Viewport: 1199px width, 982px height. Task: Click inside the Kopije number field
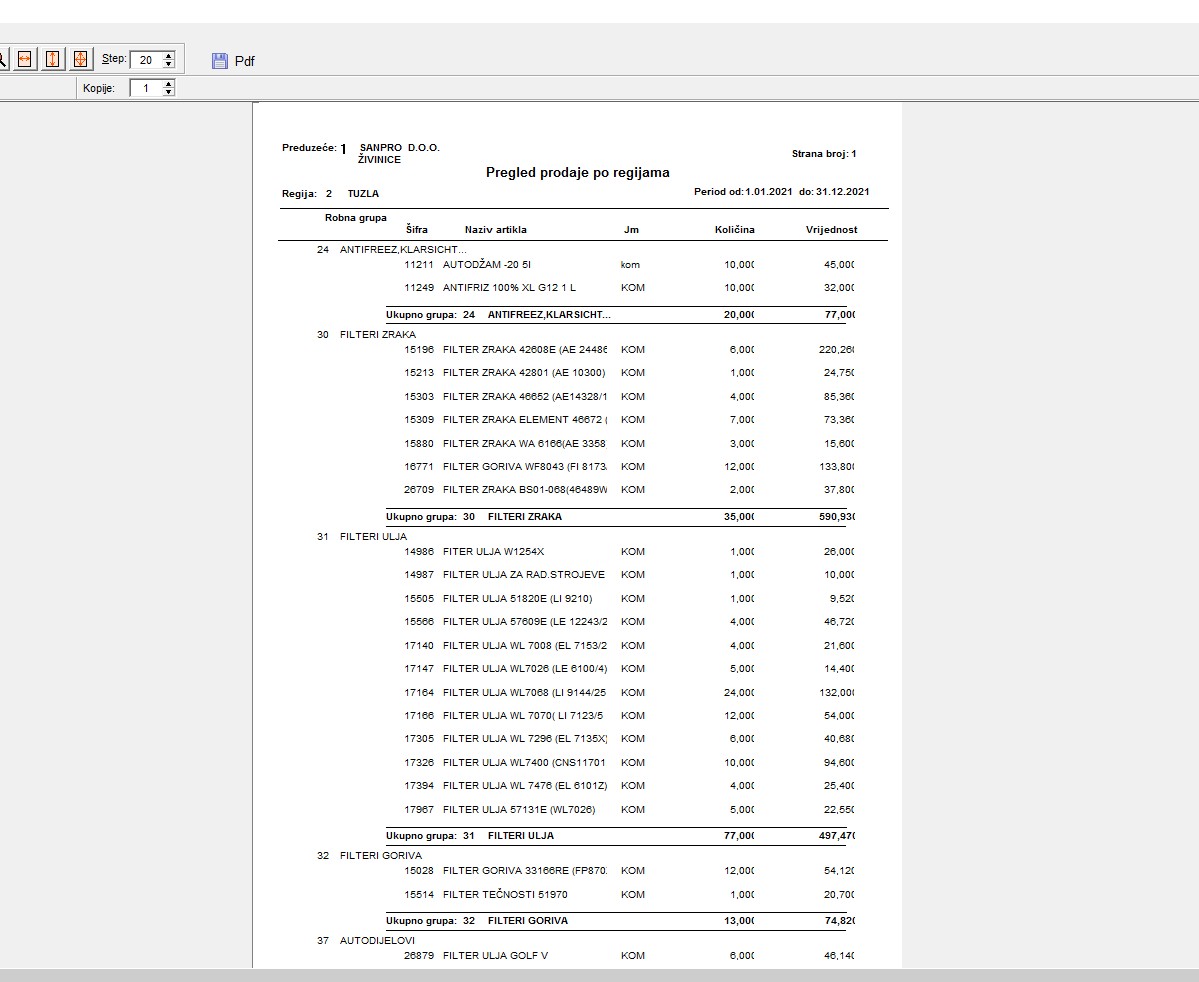(x=146, y=89)
